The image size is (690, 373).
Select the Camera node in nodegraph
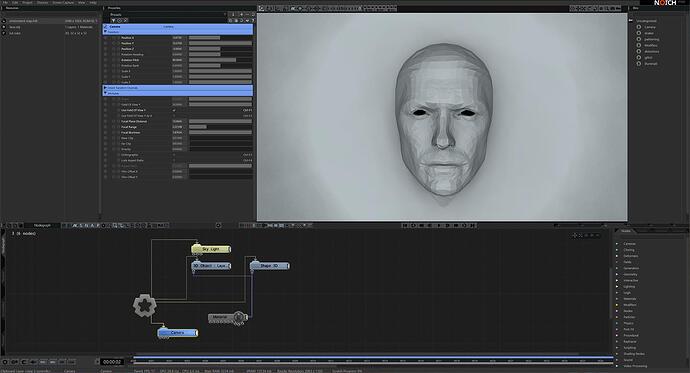click(x=178, y=333)
